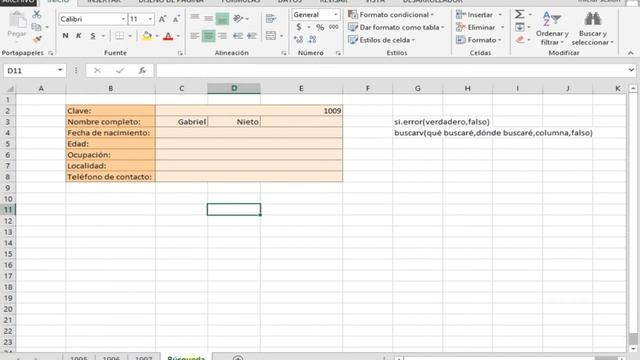640x360 pixels.
Task: Open underline style dropdown arrow
Action: [103, 36]
